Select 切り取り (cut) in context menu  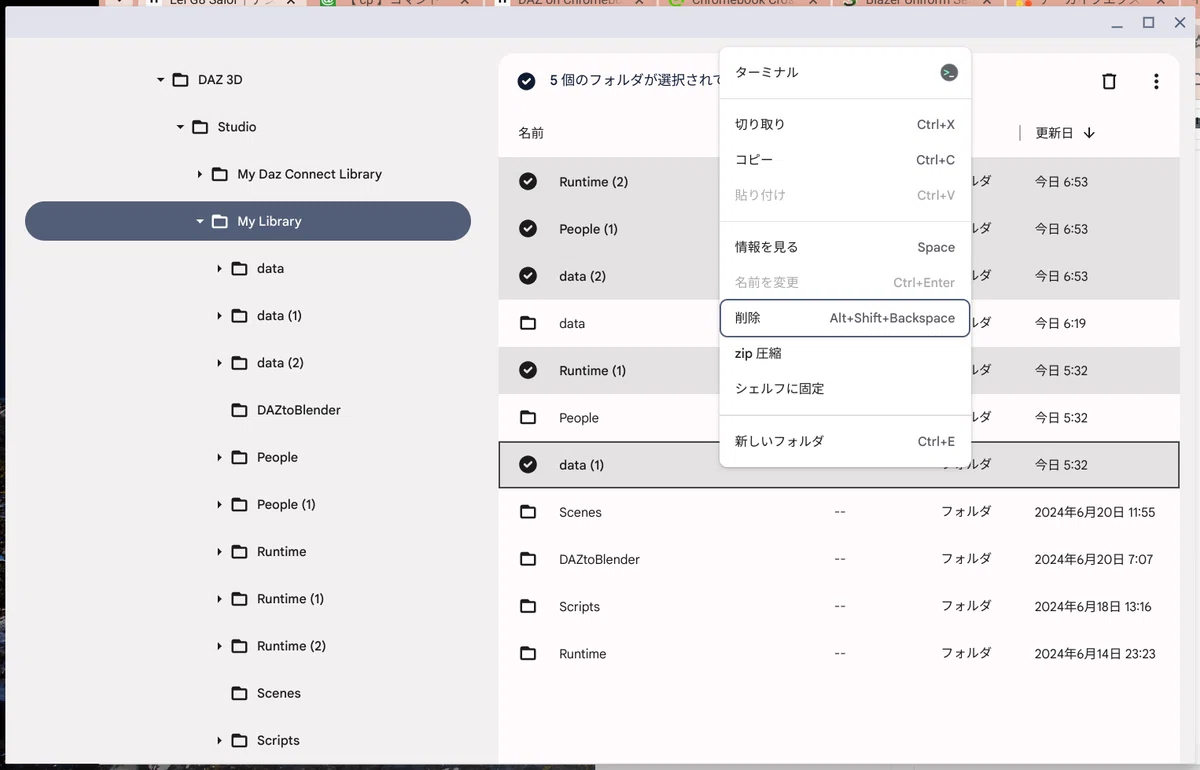(845, 125)
